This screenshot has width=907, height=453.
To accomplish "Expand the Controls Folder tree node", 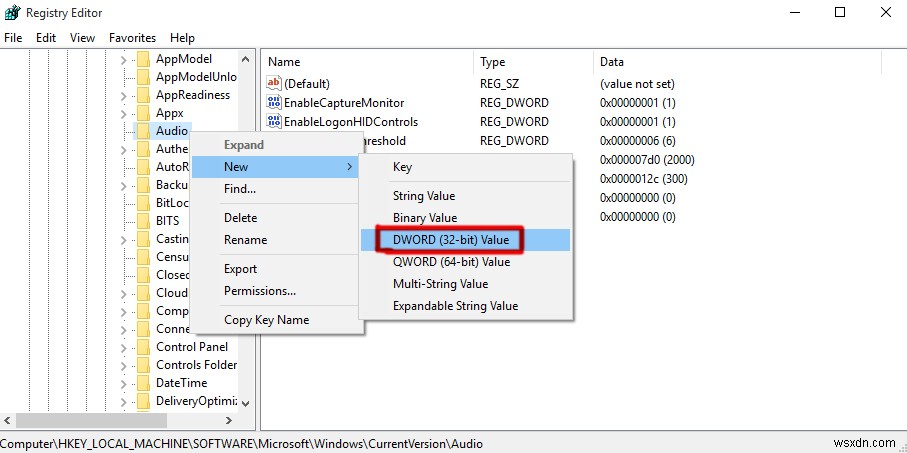I will (x=123, y=365).
